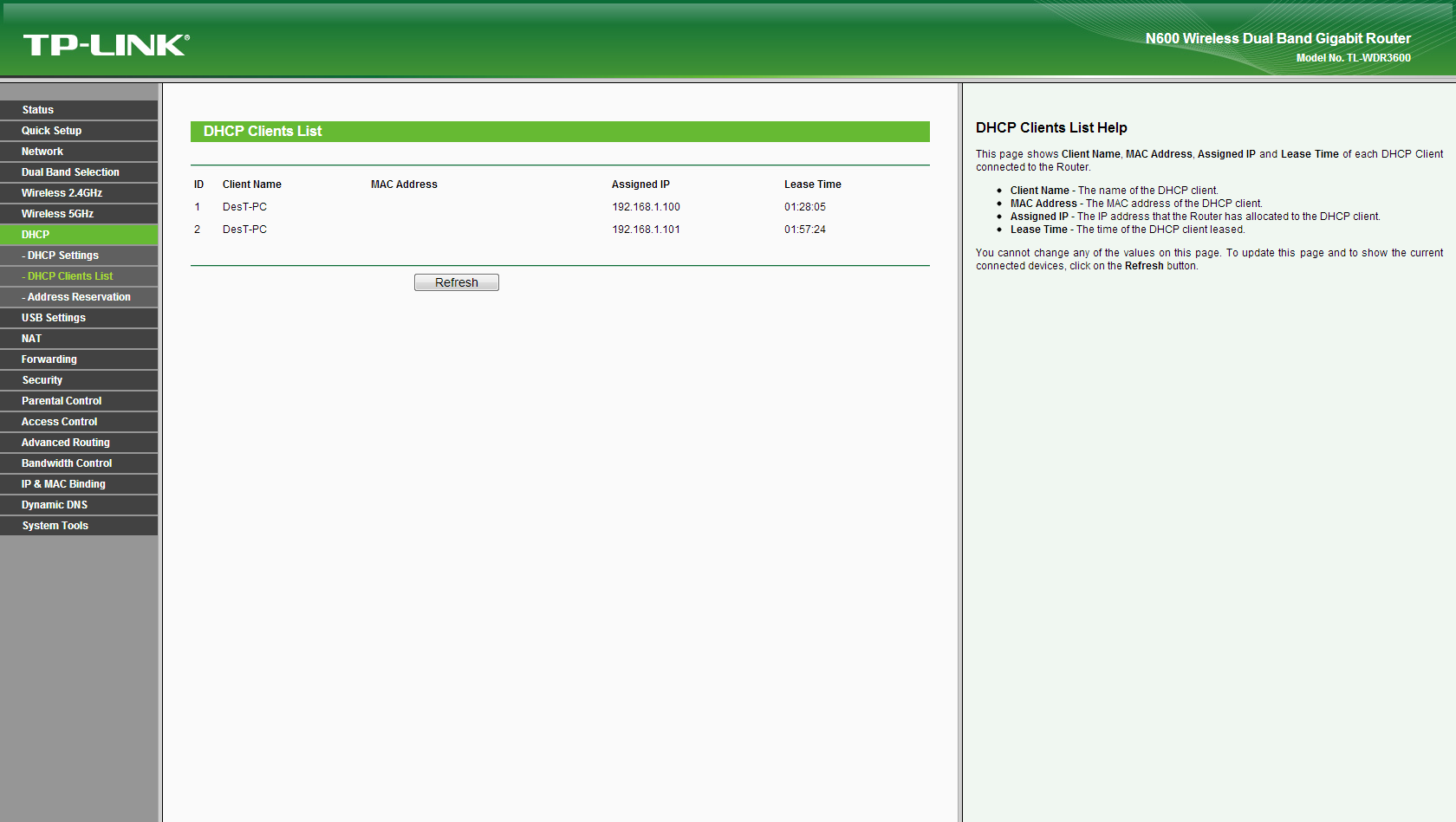Click N600 Wireless Dual Band Gigabit Router title

click(x=1278, y=38)
